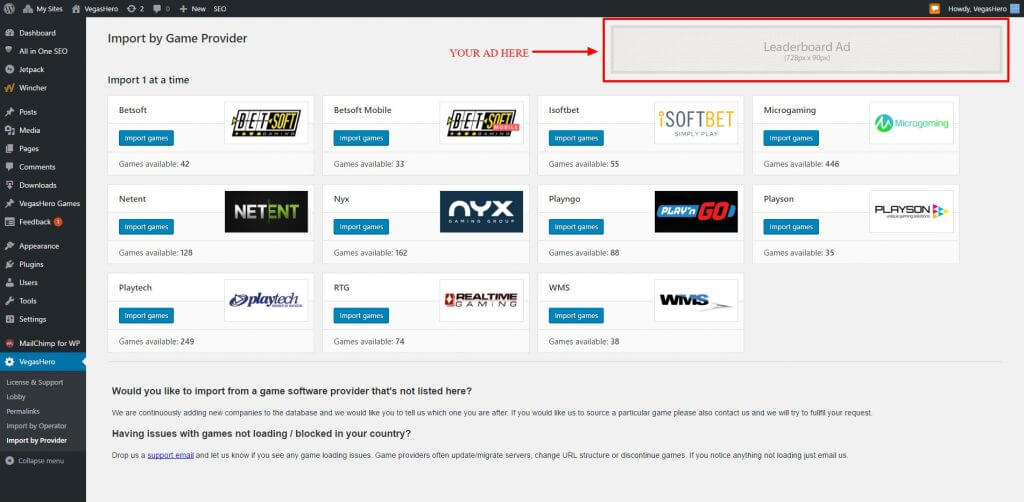The height and width of the screenshot is (502, 1024).
Task: Import games from Playson
Action: [791, 227]
